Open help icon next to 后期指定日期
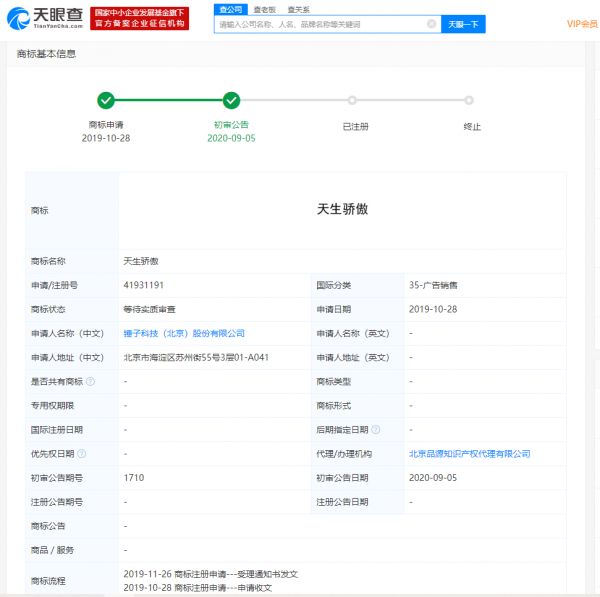Image resolution: width=600 pixels, height=597 pixels. (x=375, y=429)
